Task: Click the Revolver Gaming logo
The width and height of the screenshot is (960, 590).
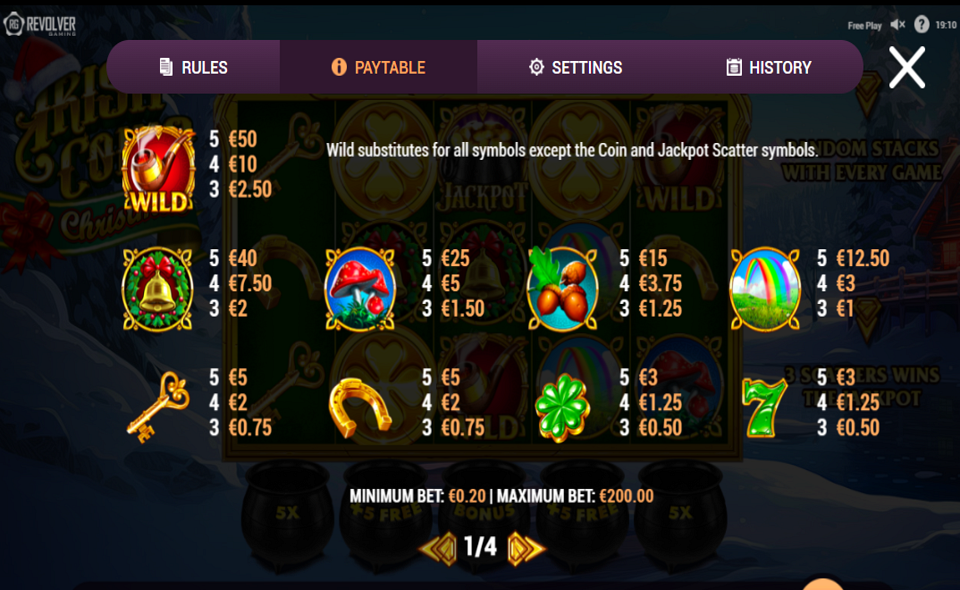Action: [40, 24]
